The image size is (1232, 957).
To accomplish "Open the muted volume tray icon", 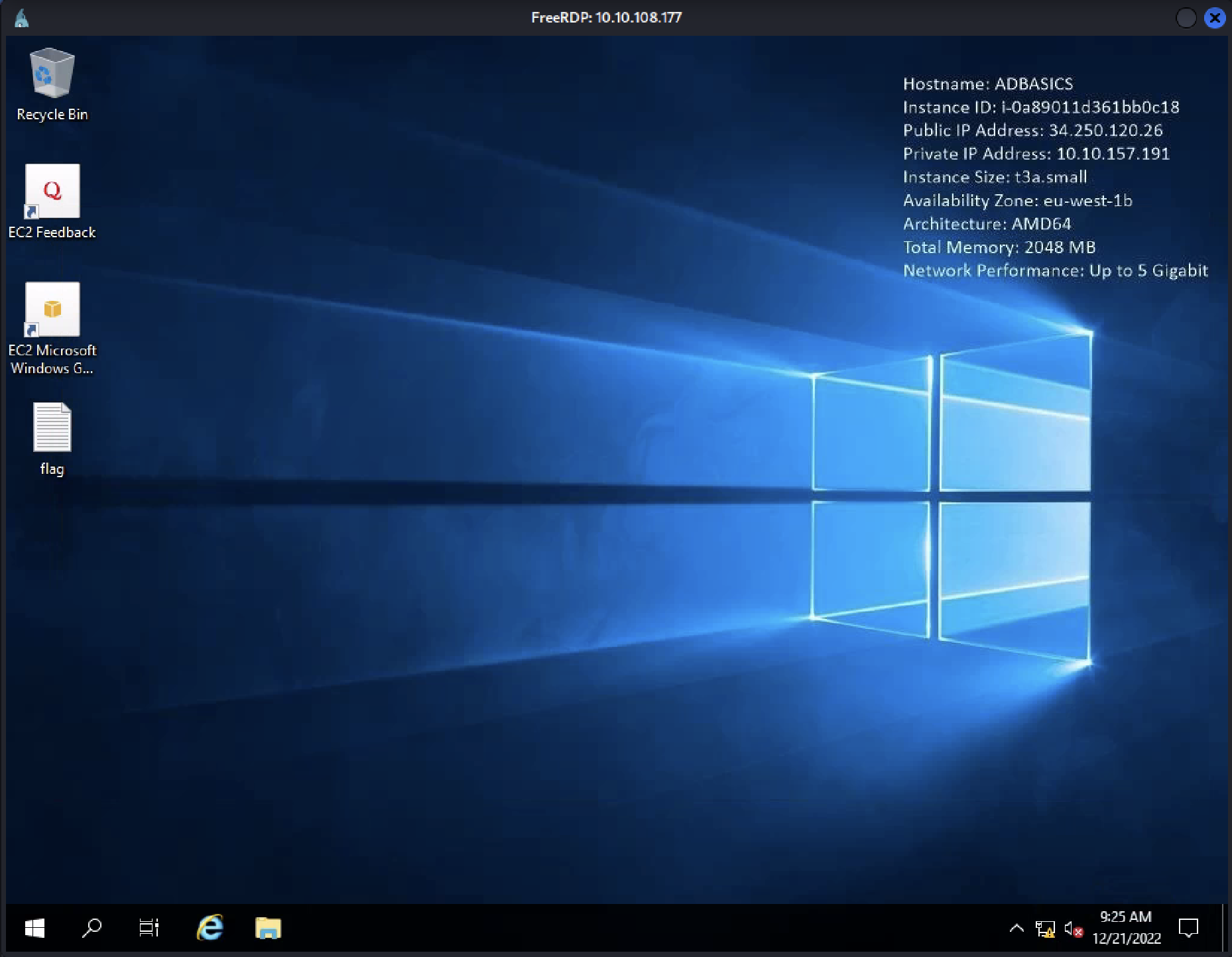I will (1073, 929).
